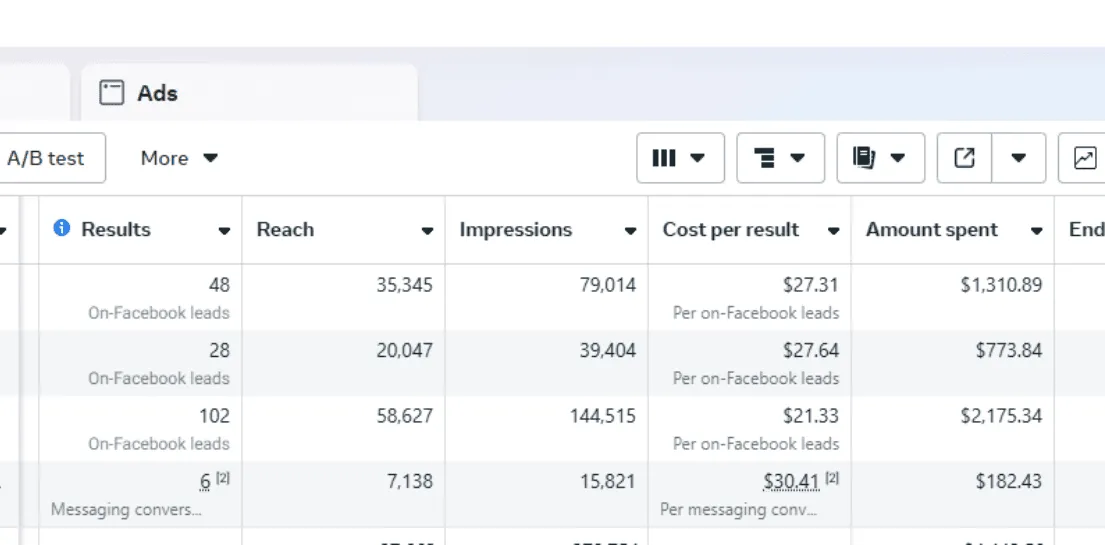Click the Charts icon button
Screen dimensions: 1105x545
pos(1084,158)
